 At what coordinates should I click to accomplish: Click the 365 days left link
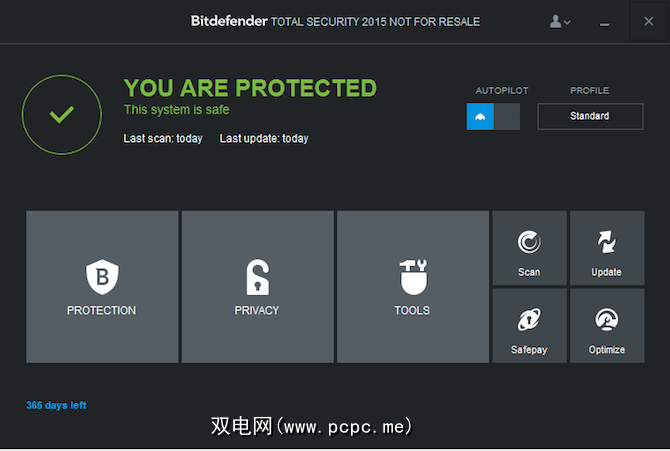(x=56, y=405)
